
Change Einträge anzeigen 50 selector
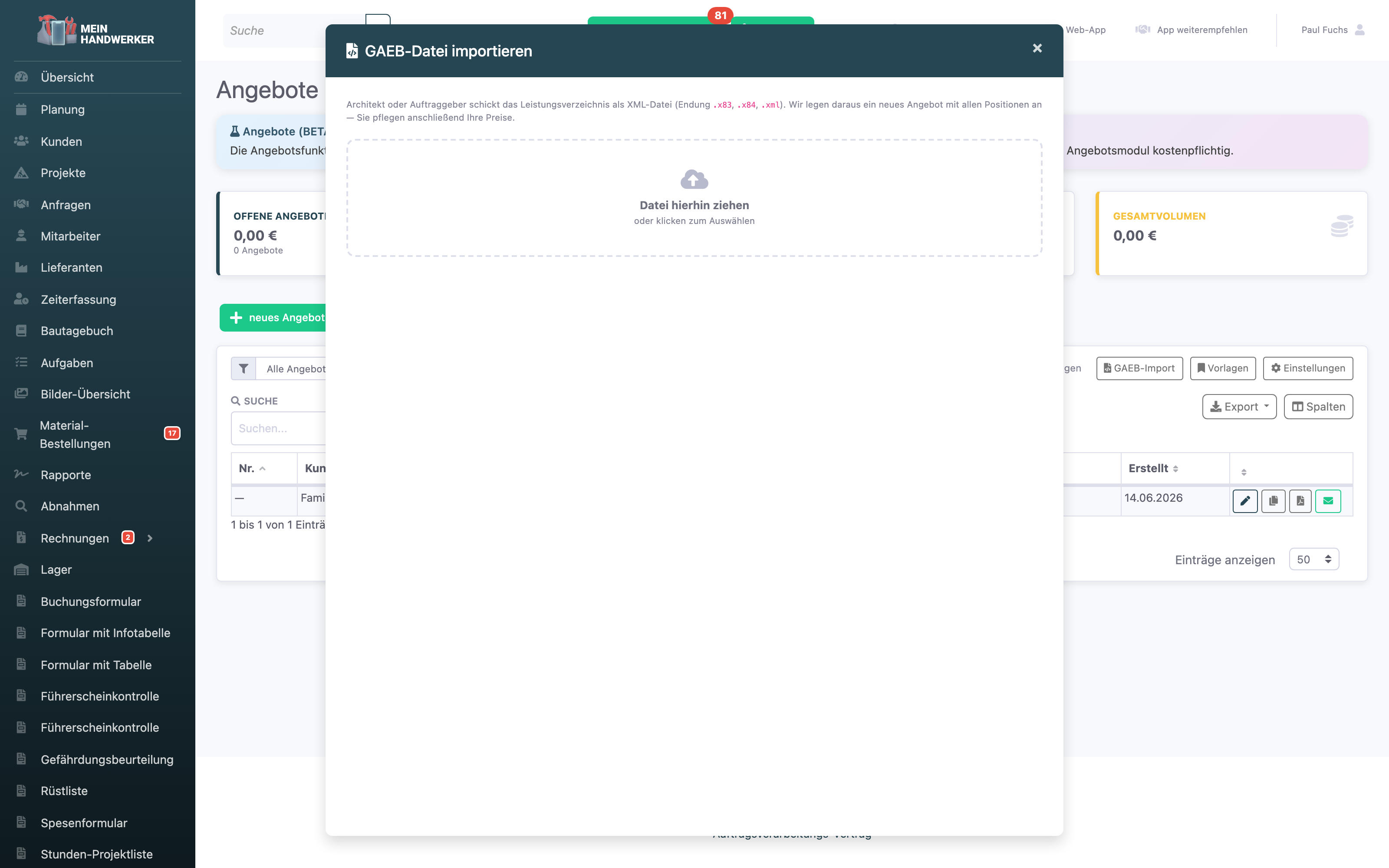click(1314, 559)
